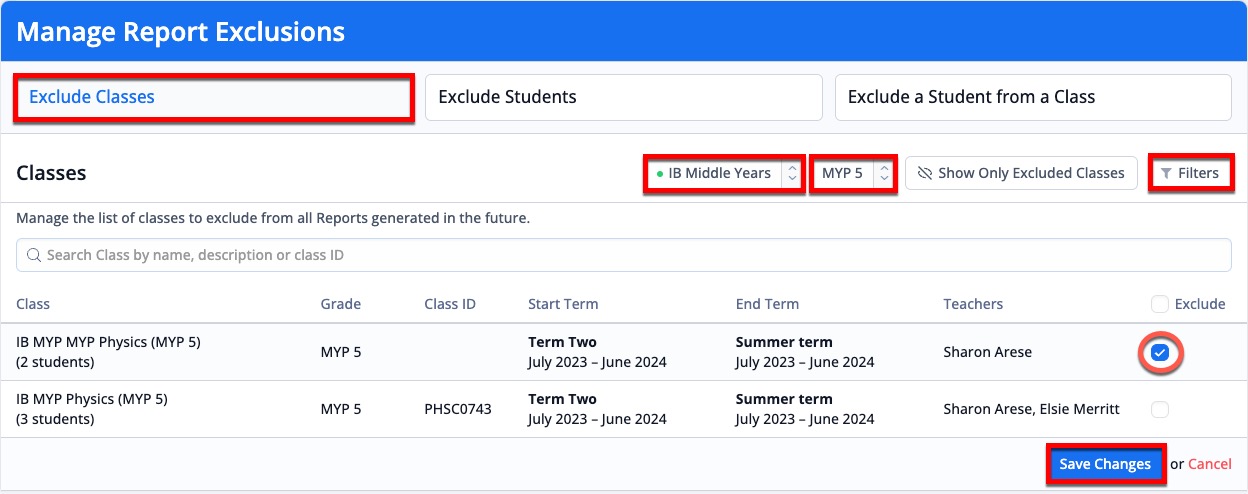
Task: Open Exclude a Student from a Class tab
Action: pyautogui.click(x=1033, y=97)
